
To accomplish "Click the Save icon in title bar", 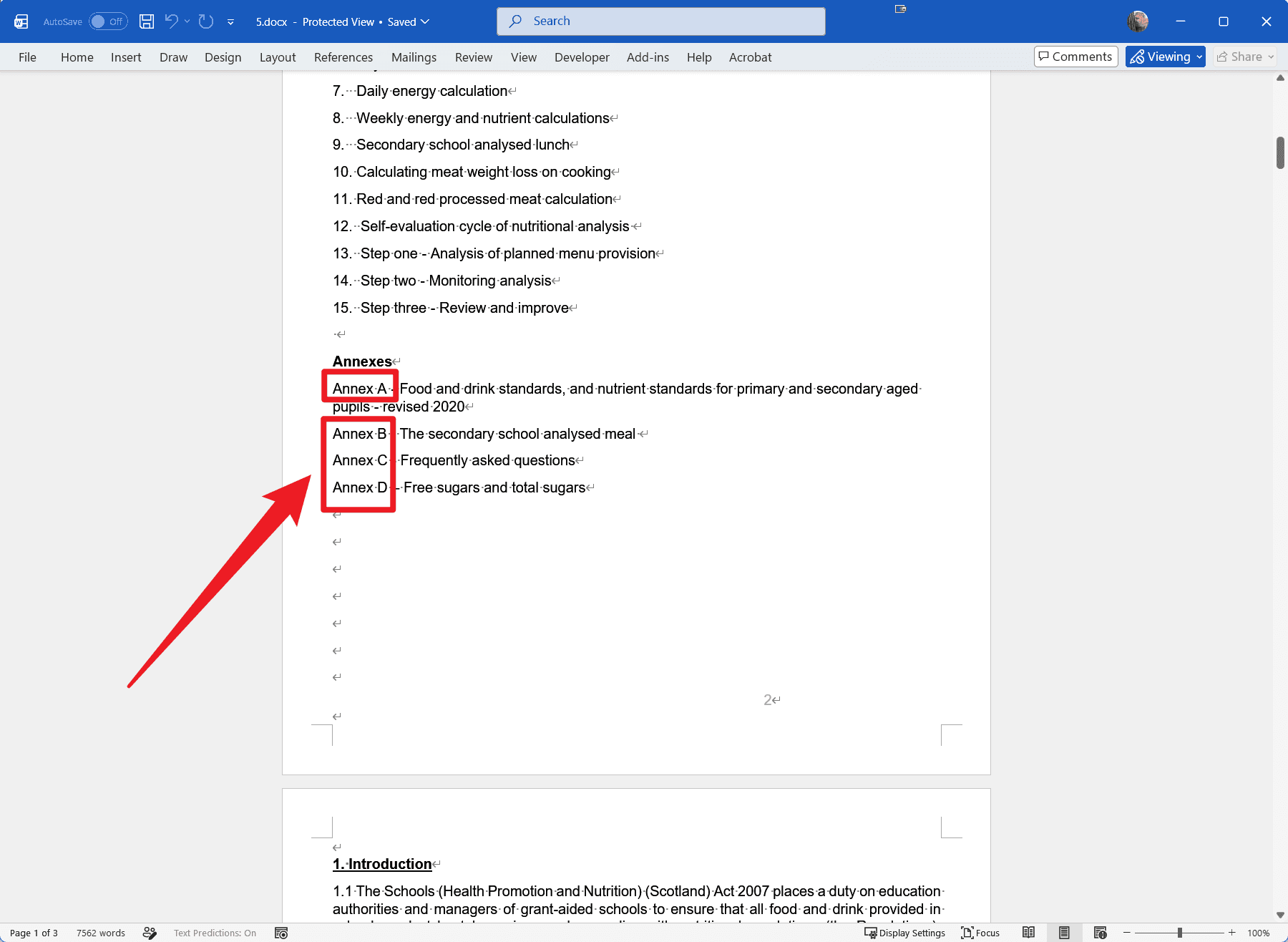I will click(147, 21).
